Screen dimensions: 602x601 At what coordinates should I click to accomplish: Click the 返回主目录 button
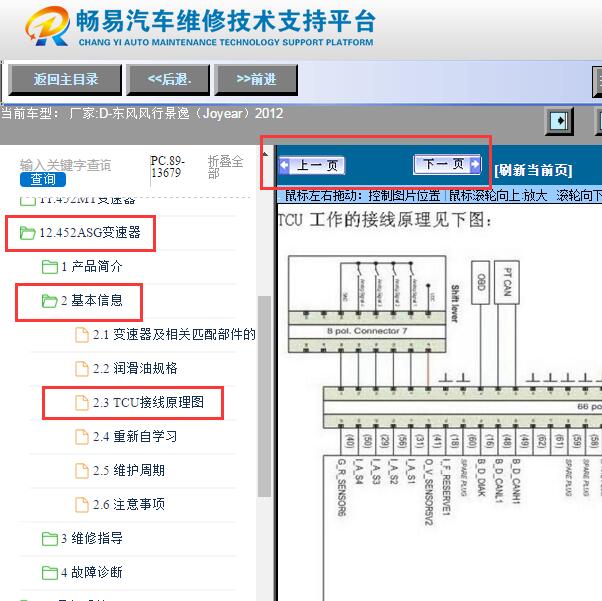tap(65, 79)
